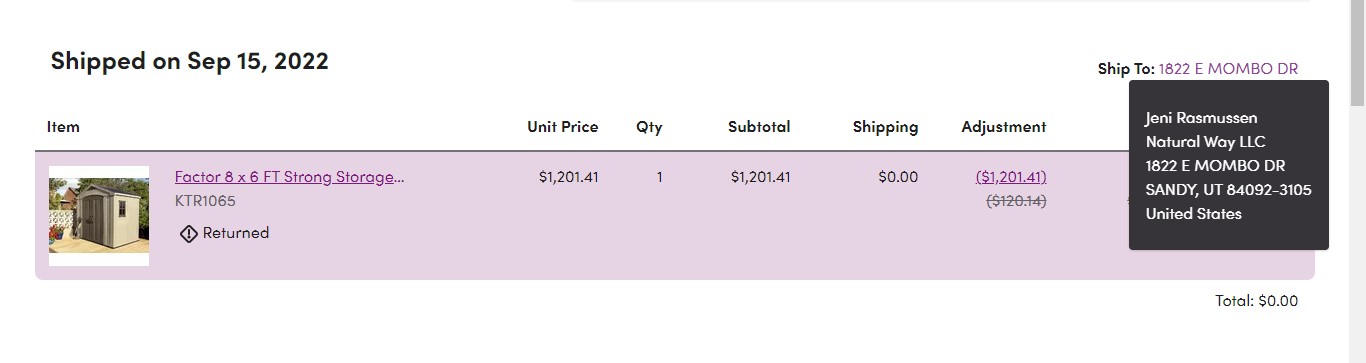Click the Item column header
Image resolution: width=1366 pixels, height=363 pixels.
tap(63, 127)
